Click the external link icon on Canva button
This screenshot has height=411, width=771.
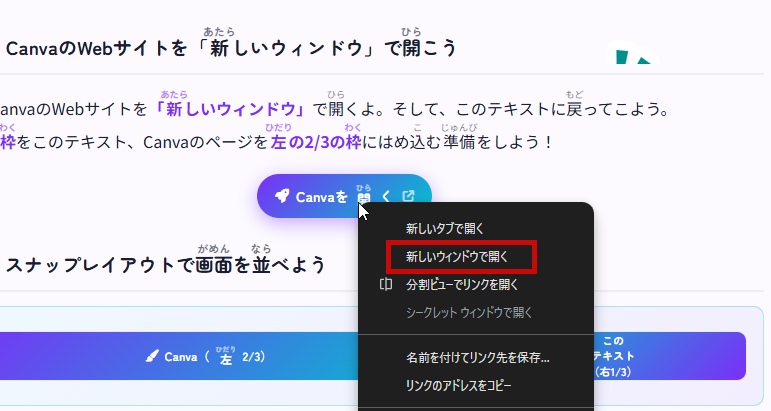point(409,196)
